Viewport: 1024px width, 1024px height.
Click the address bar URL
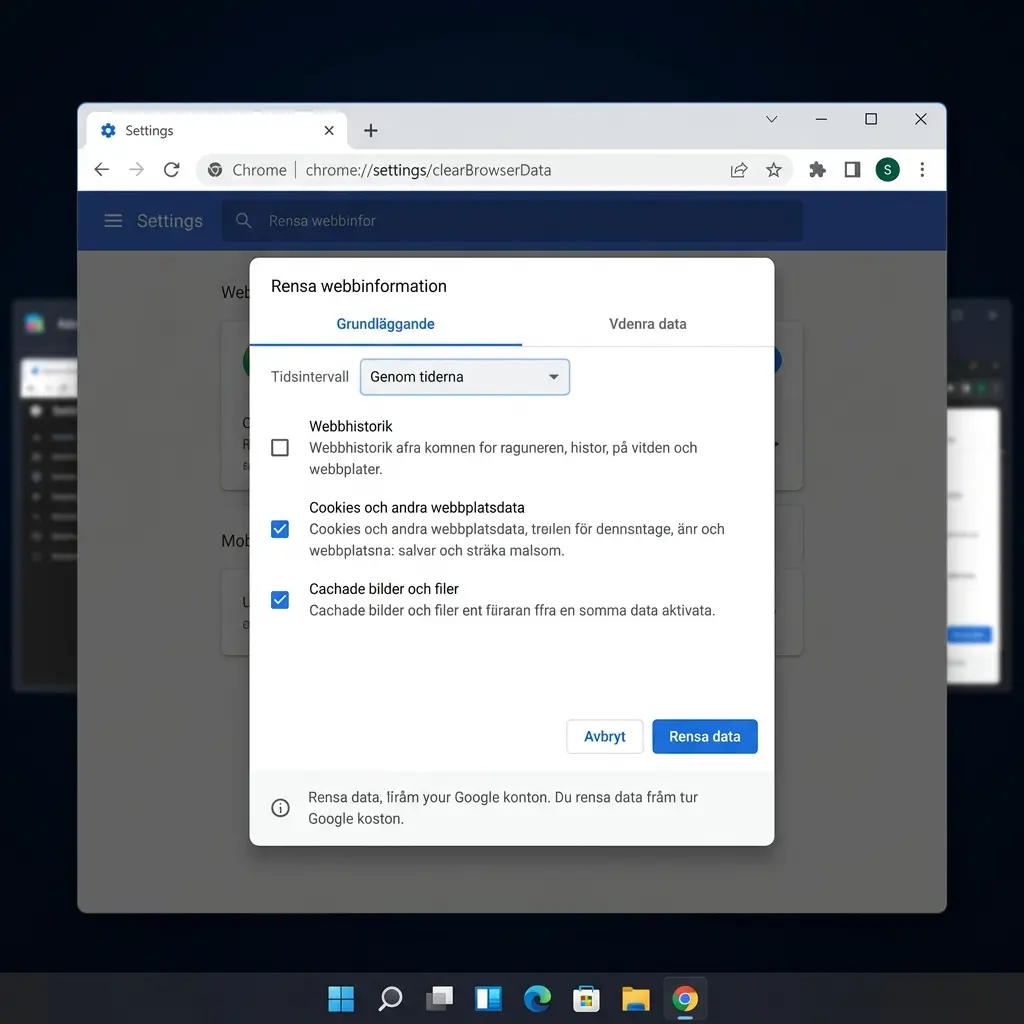click(428, 170)
